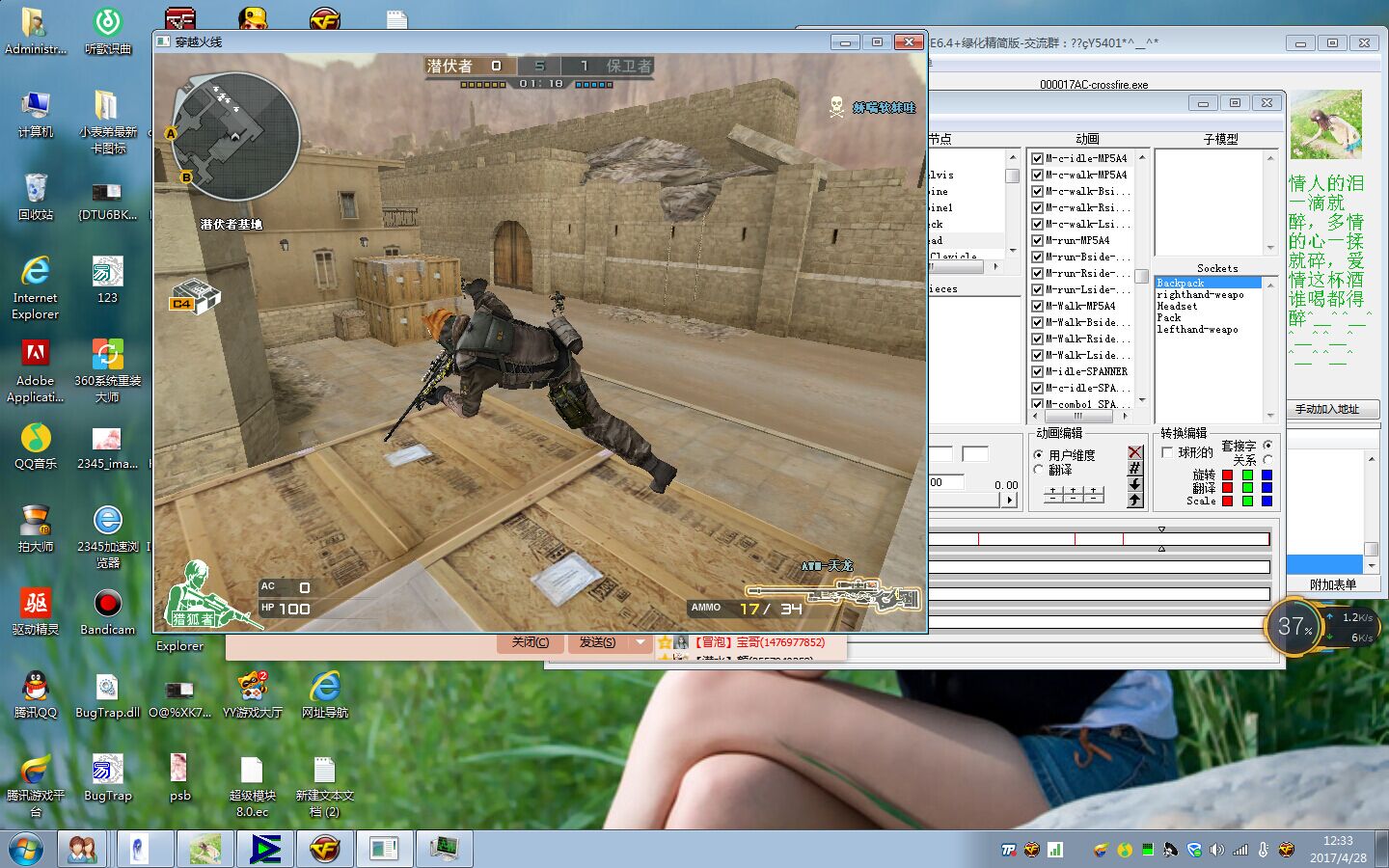Open the QQ音乐 desktop icon
Image resolution: width=1389 pixels, height=868 pixels.
tap(35, 446)
